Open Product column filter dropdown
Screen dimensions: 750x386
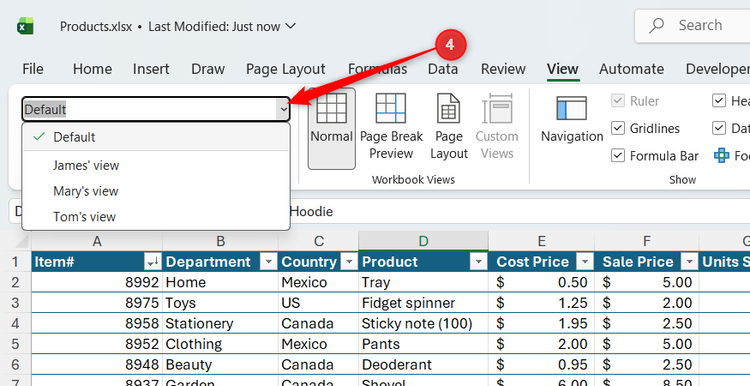pyautogui.click(x=478, y=262)
